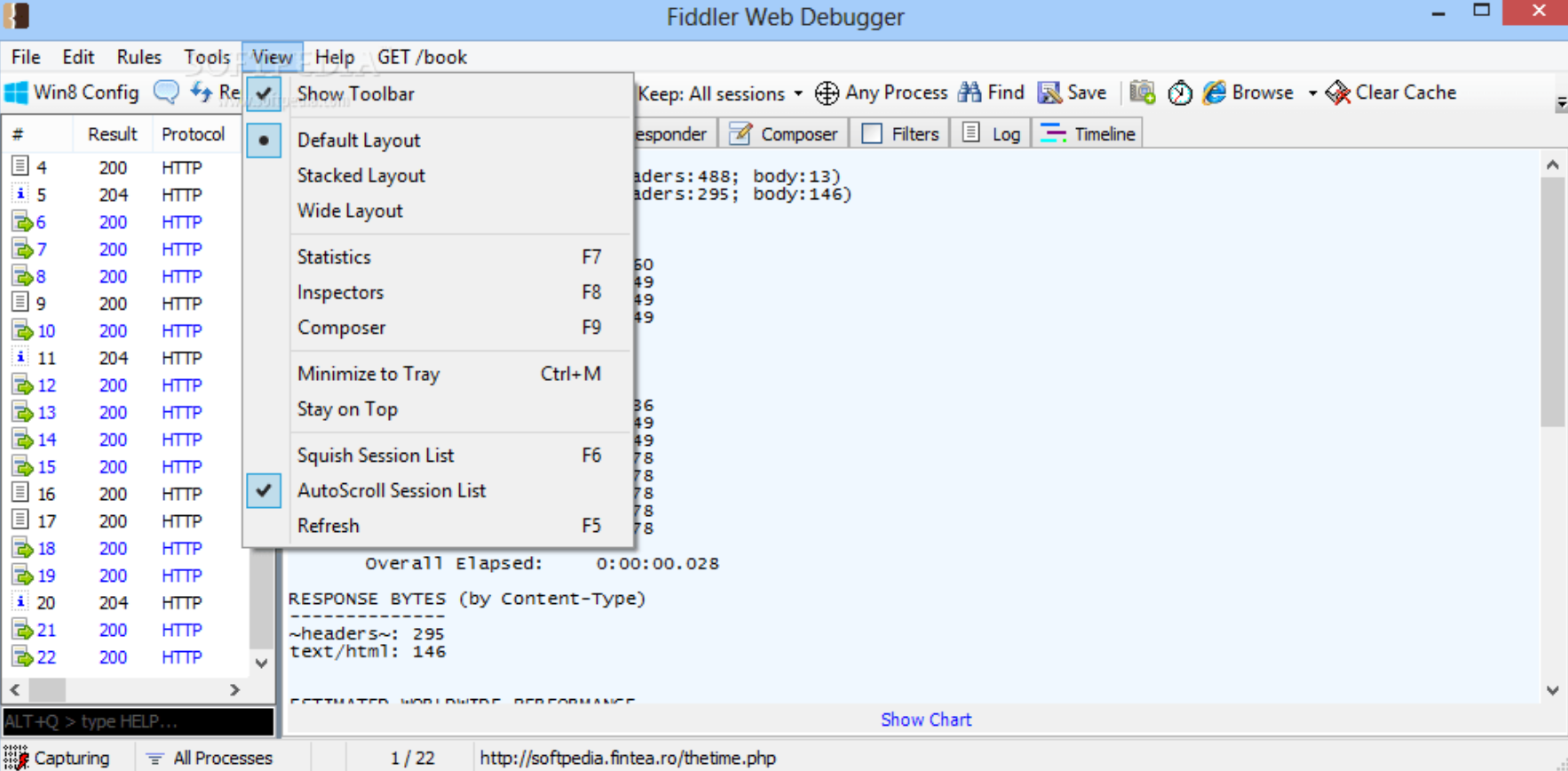Click the session 6 response icon

(22, 222)
